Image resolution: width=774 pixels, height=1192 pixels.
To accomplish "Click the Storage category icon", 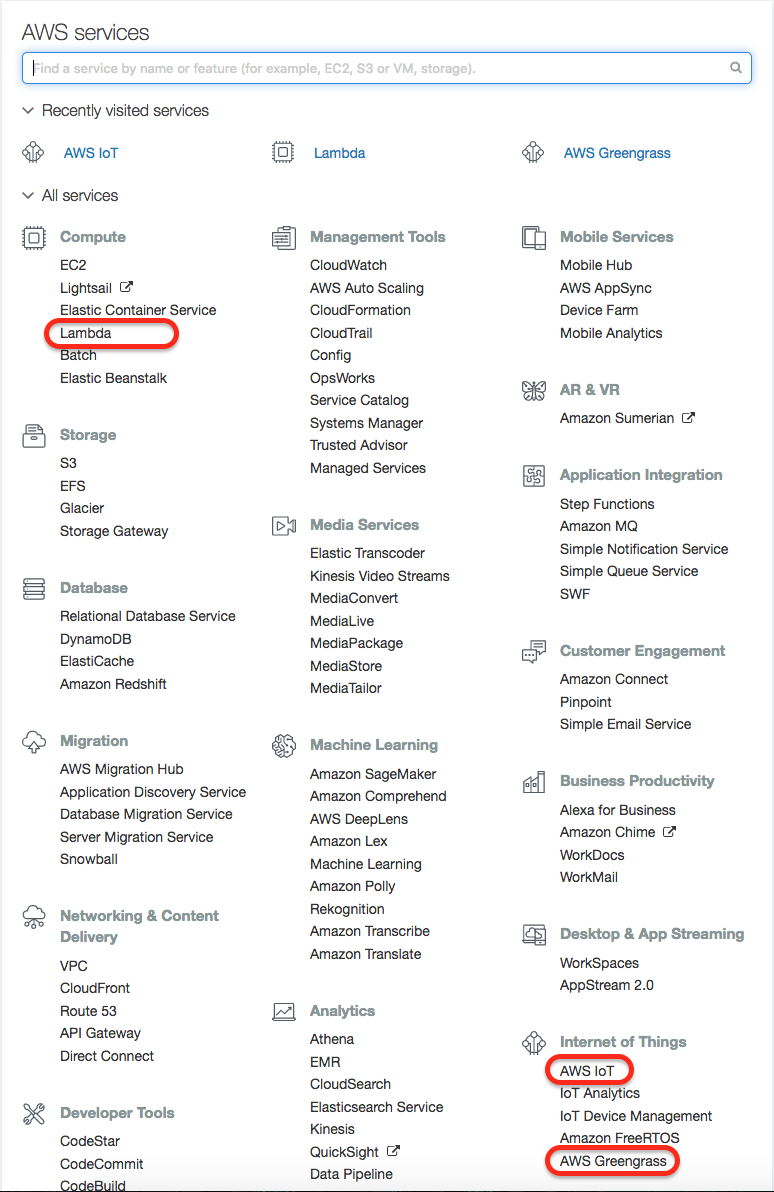I will click(34, 436).
